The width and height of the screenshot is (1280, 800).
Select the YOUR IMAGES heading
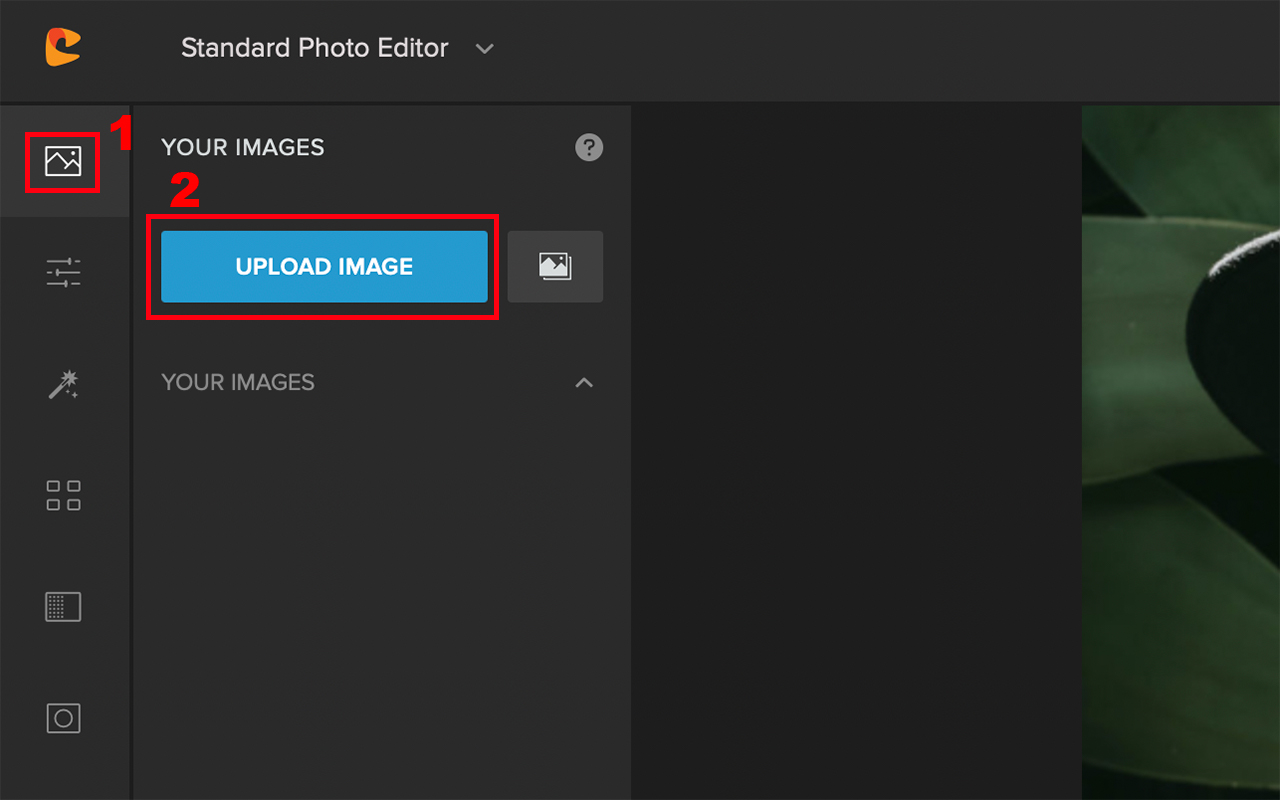pos(242,147)
